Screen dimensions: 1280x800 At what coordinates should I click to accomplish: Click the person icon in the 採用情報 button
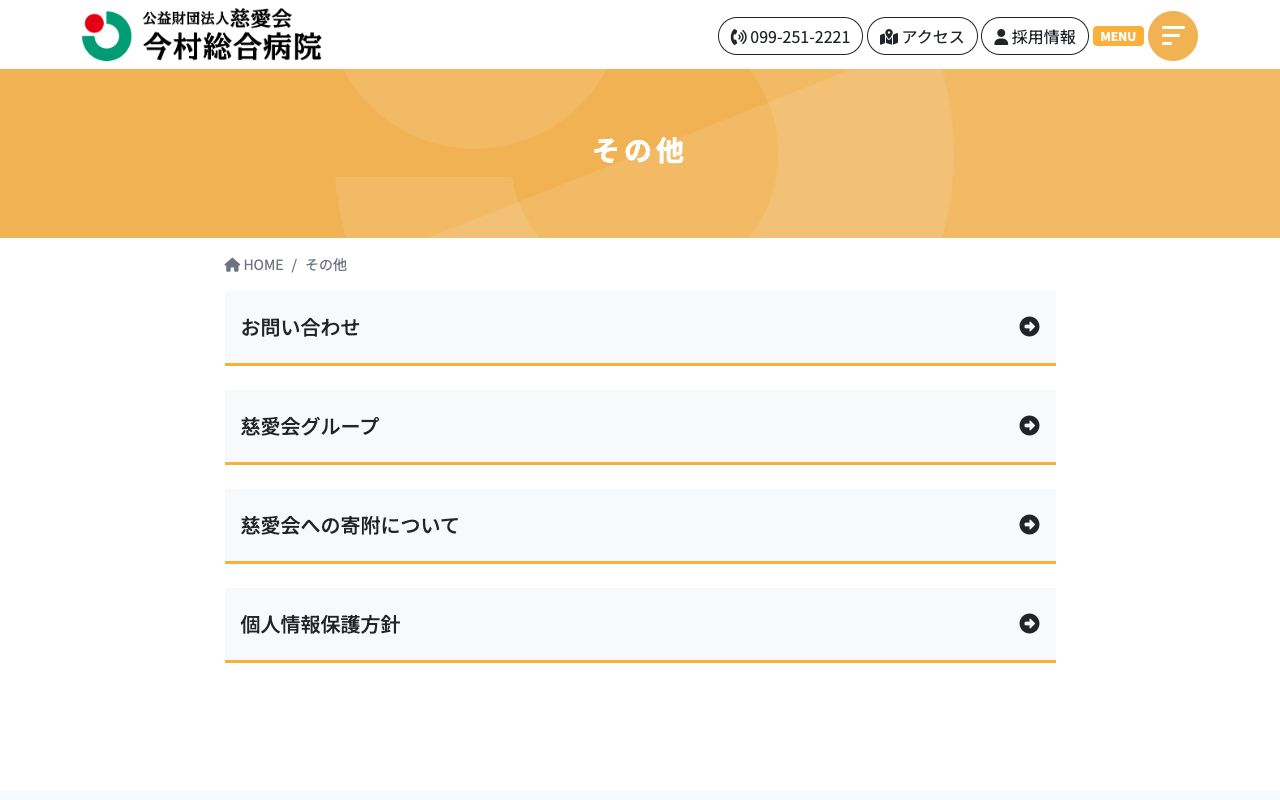point(1001,36)
